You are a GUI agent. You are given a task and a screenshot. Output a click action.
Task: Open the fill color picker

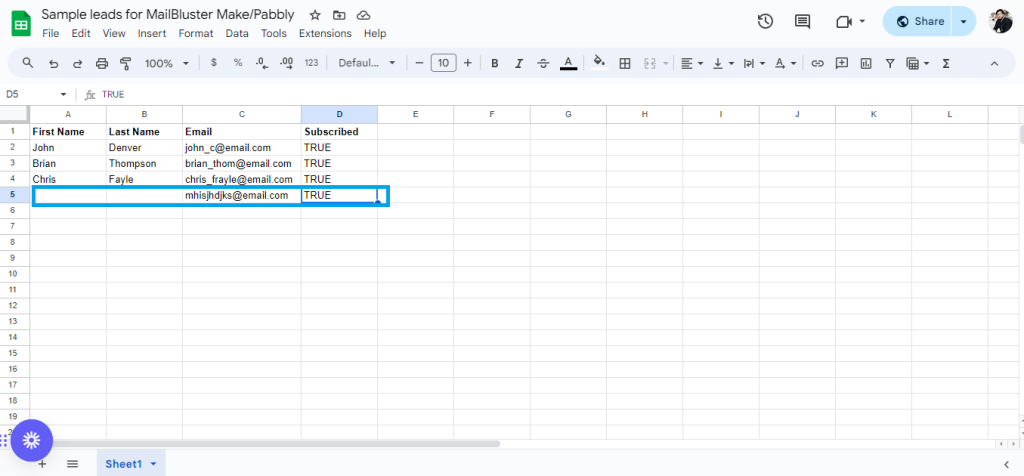pos(600,63)
